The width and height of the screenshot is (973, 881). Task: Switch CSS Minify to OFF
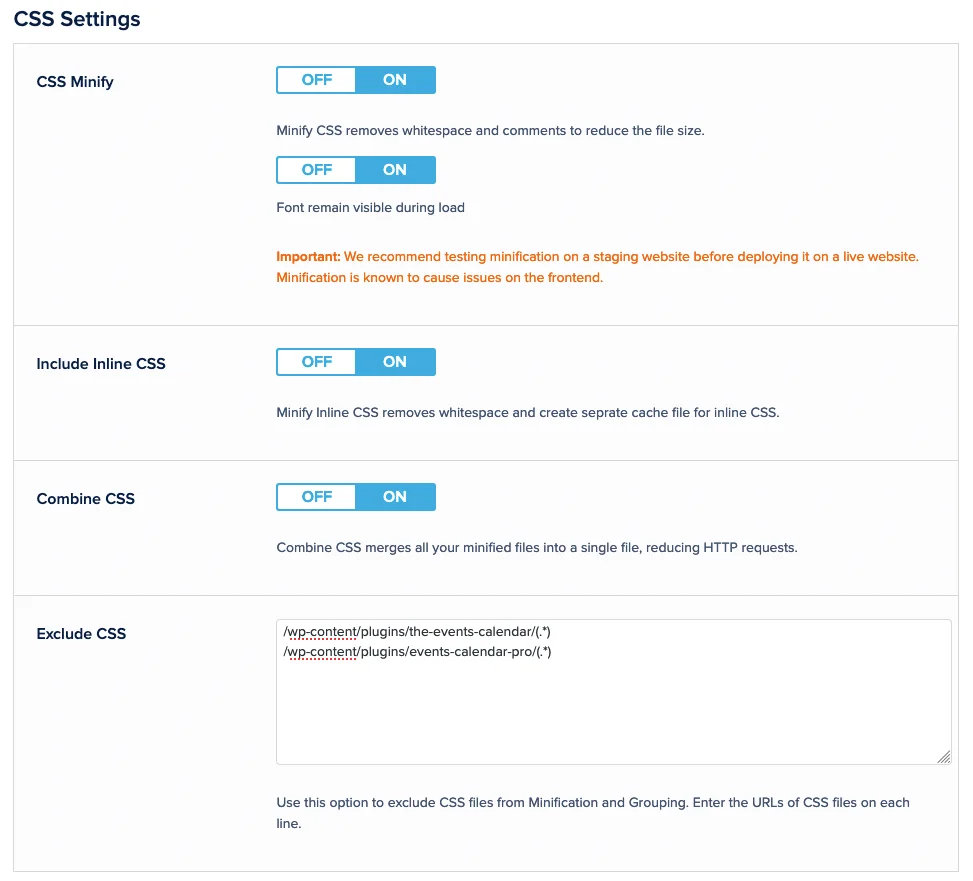coord(316,80)
